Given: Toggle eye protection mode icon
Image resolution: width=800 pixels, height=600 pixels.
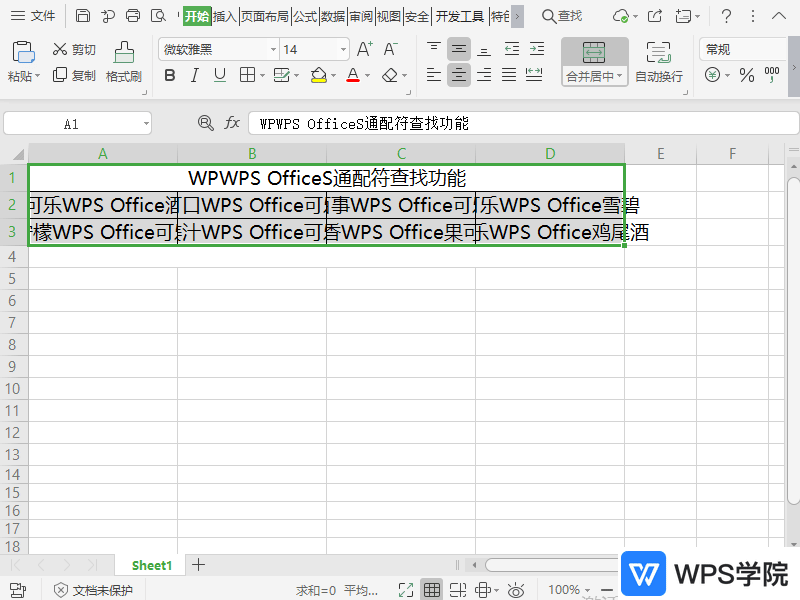Looking at the screenshot, I should tap(516, 590).
